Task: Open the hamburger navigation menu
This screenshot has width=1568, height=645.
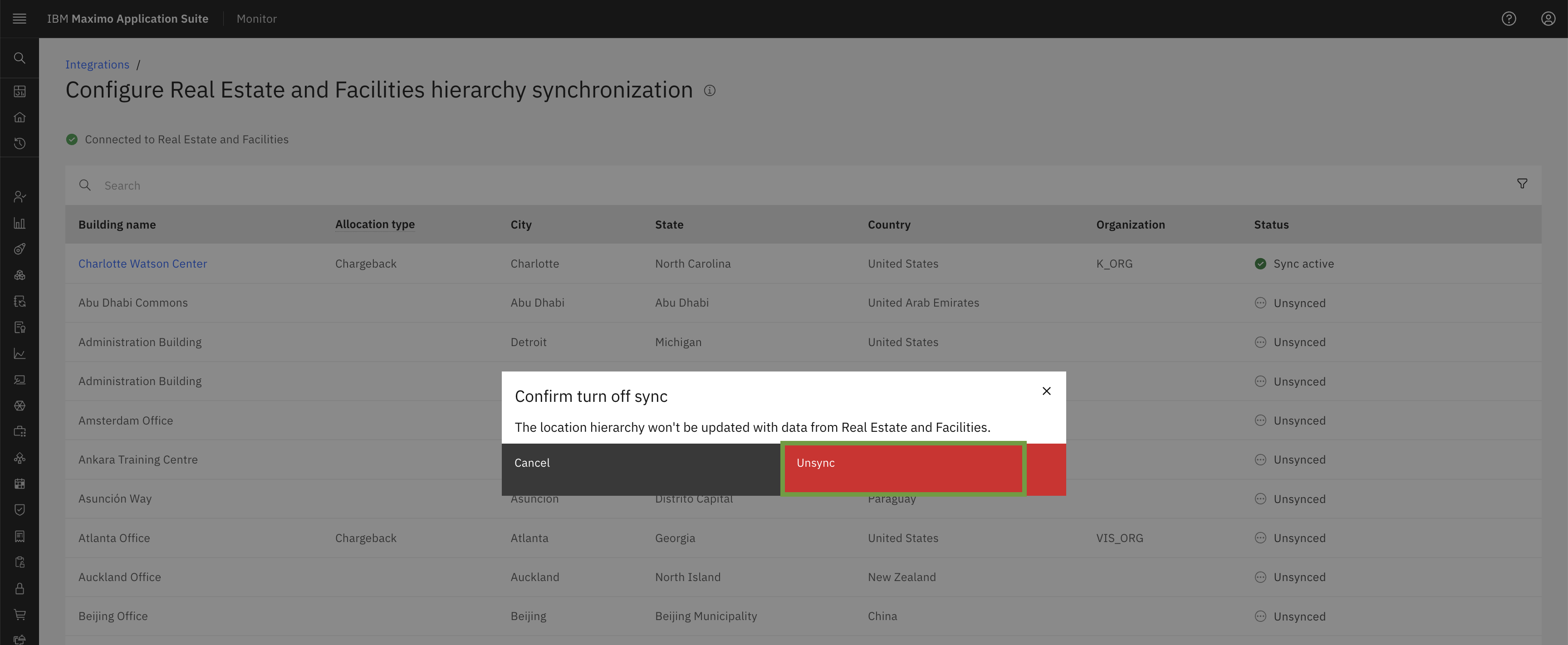Action: [20, 19]
